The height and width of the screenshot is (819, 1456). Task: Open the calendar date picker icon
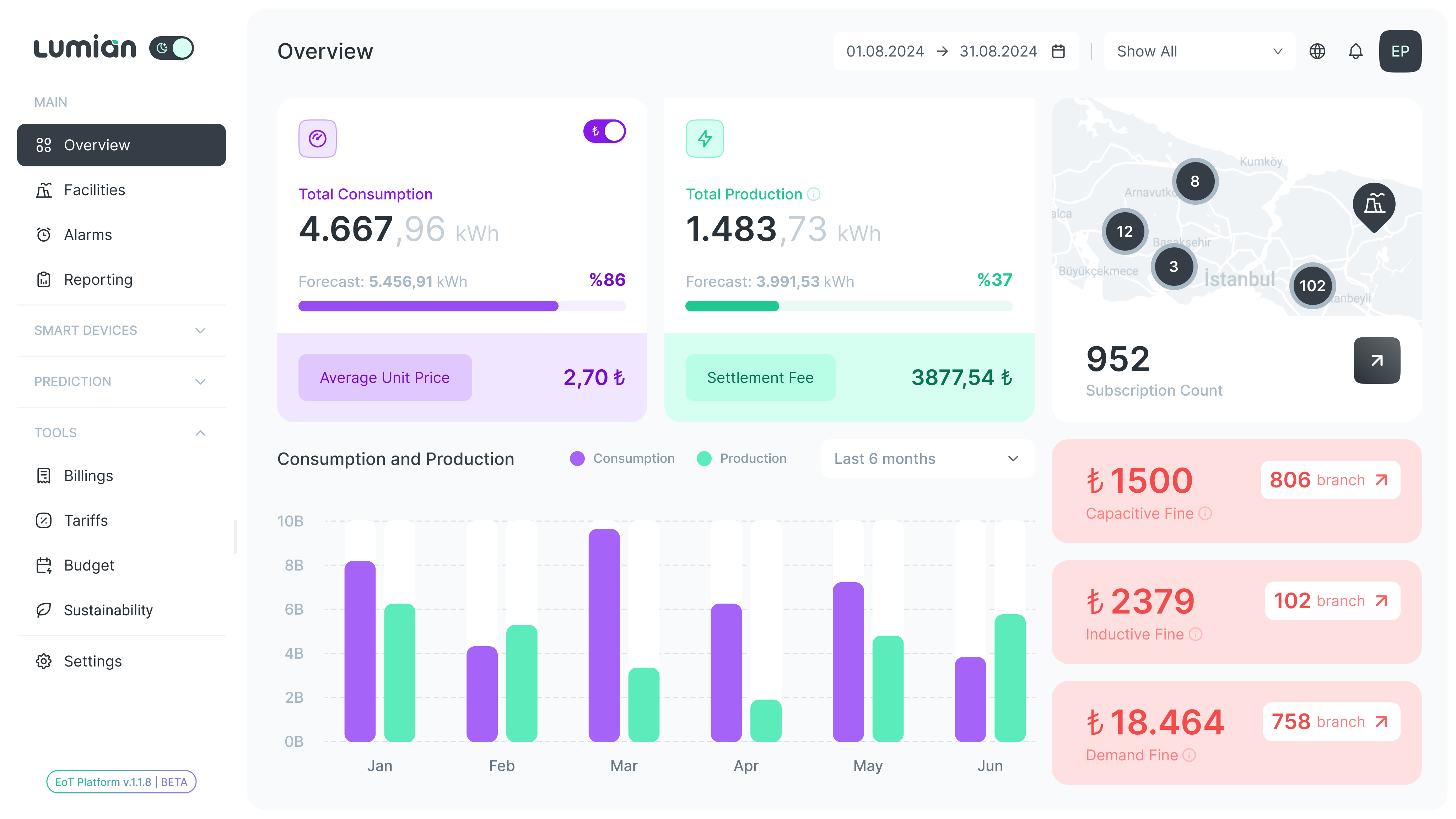click(x=1058, y=52)
